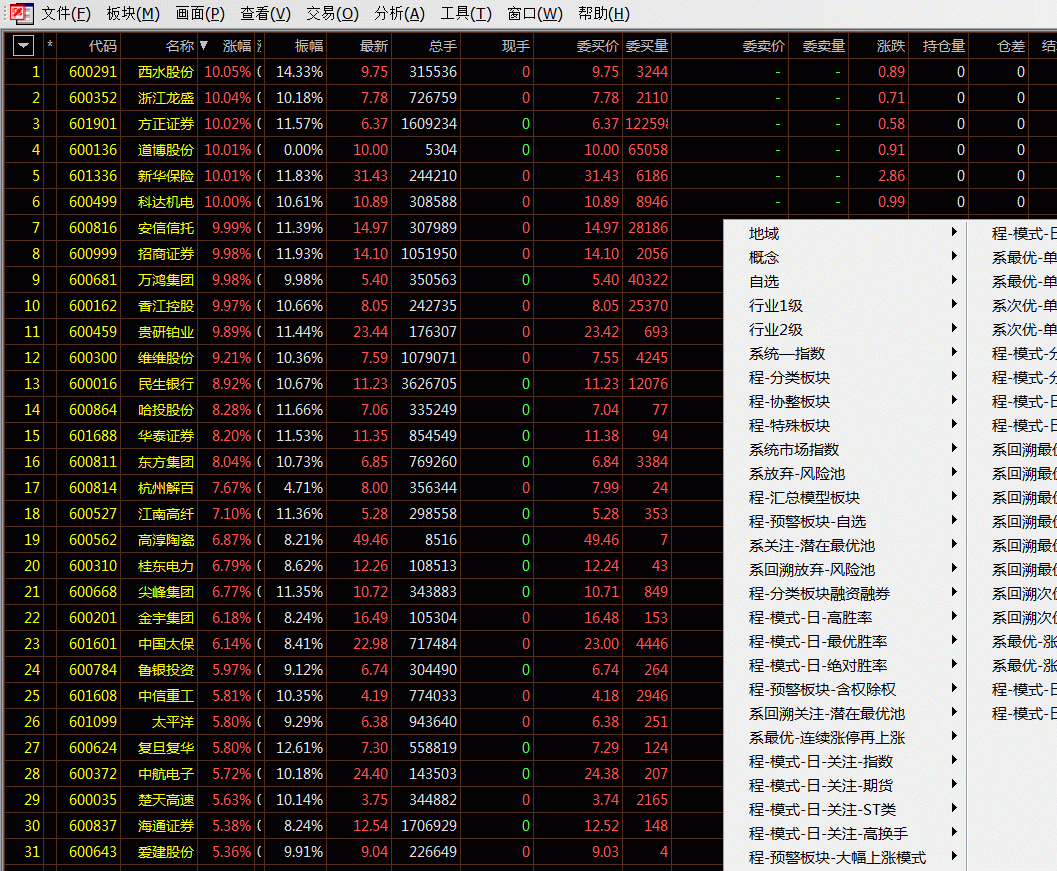Image resolution: width=1057 pixels, height=871 pixels.
Task: Choose 系关注-潜在最优池 menu entry
Action: [845, 545]
